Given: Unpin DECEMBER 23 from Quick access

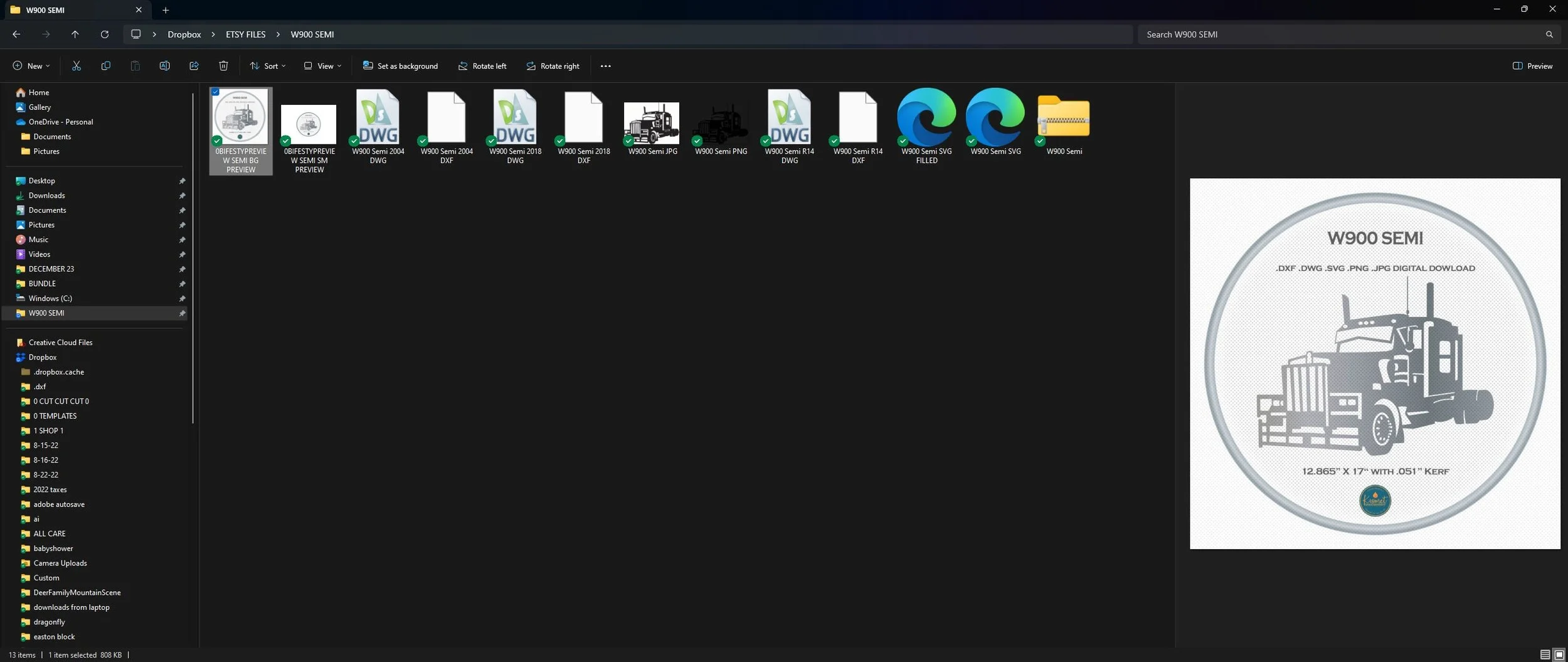Looking at the screenshot, I should [x=182, y=269].
